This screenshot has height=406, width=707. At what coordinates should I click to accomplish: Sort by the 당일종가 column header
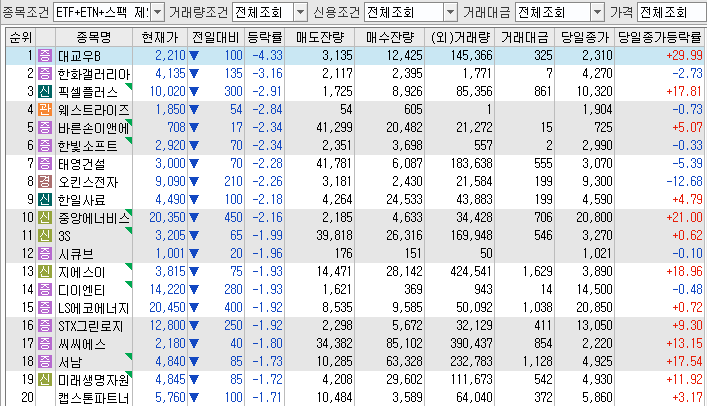tap(585, 37)
